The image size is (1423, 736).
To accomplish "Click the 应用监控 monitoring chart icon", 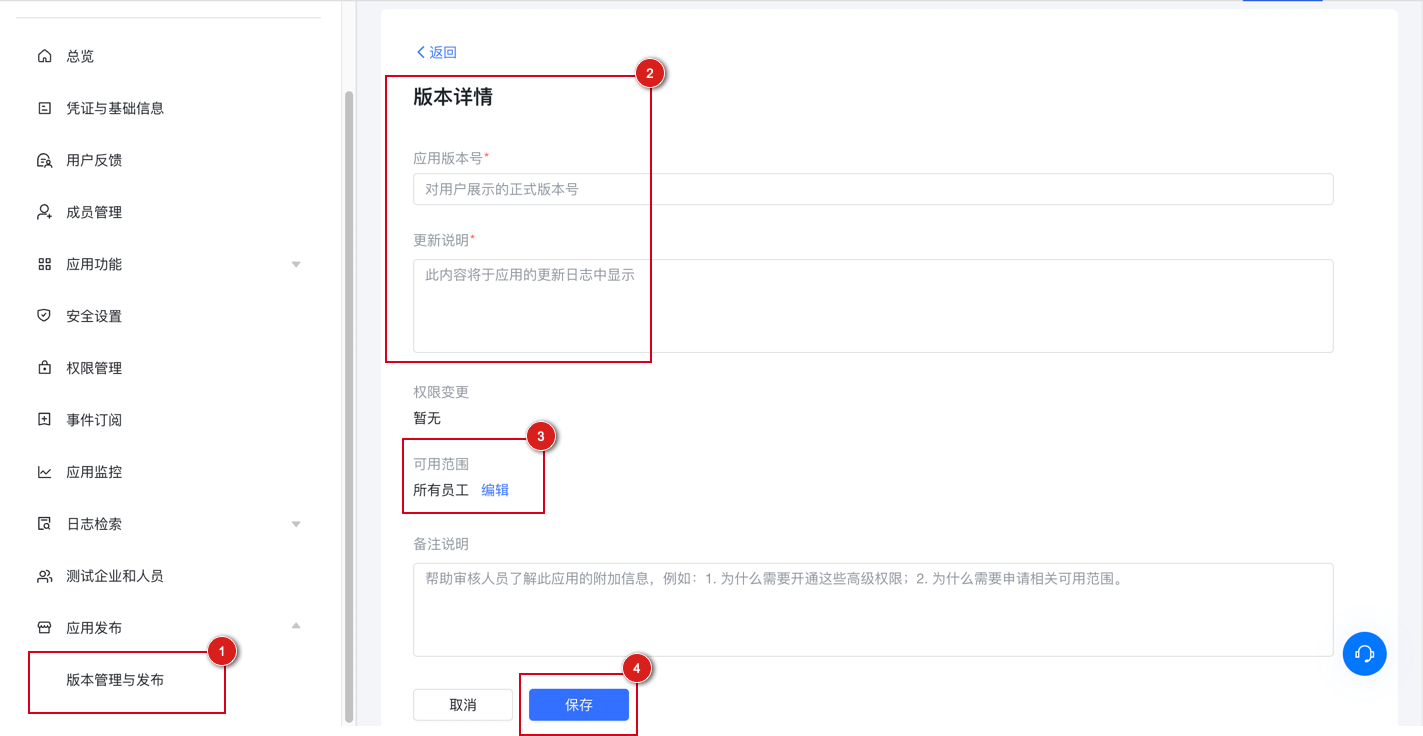I will (x=44, y=471).
